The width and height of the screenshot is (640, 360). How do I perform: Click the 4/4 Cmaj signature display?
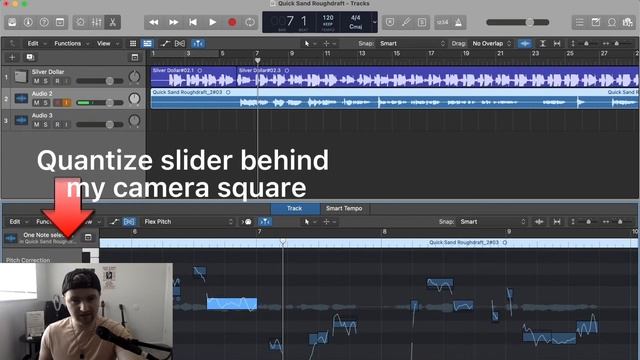click(356, 22)
